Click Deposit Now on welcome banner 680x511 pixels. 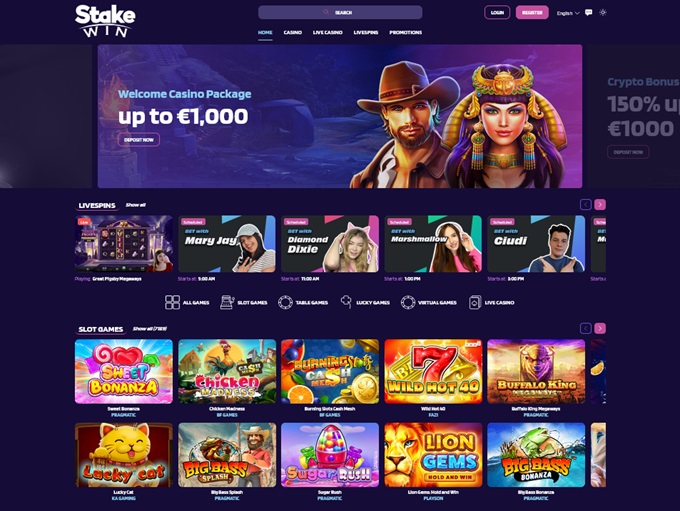[x=139, y=140]
